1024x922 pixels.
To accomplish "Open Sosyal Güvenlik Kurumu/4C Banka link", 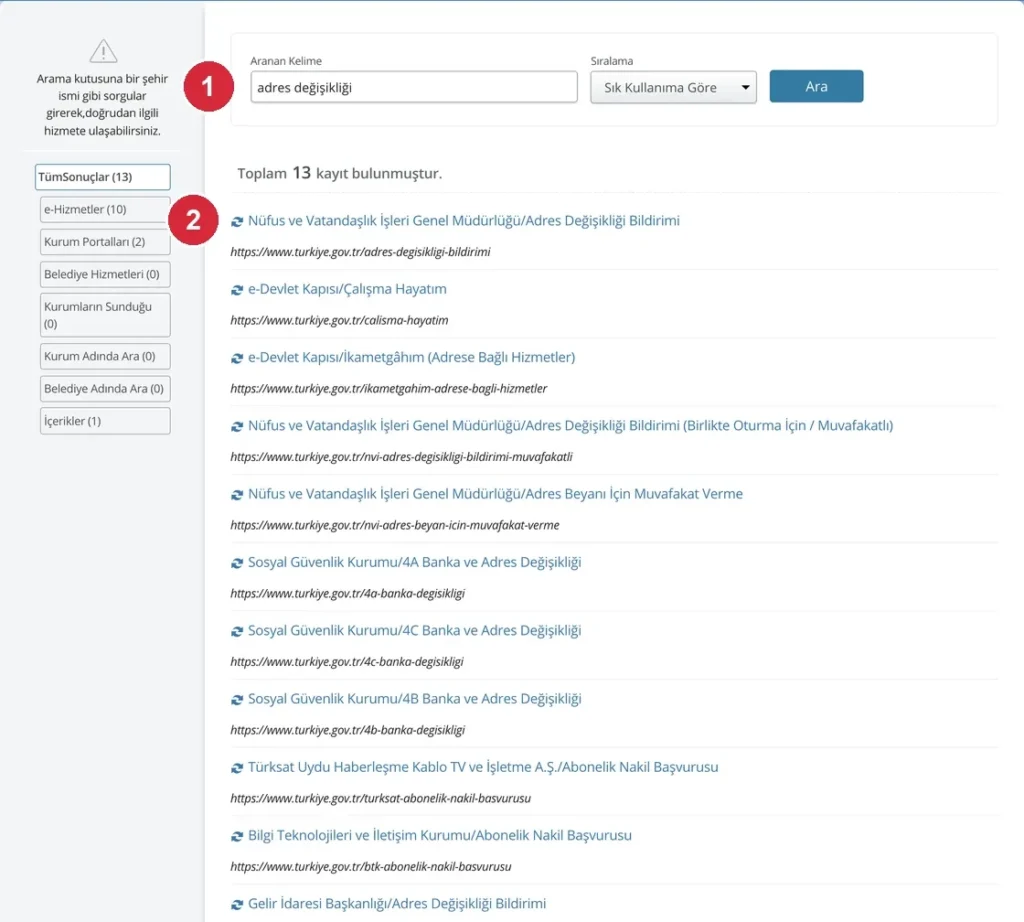I will pyautogui.click(x=415, y=631).
